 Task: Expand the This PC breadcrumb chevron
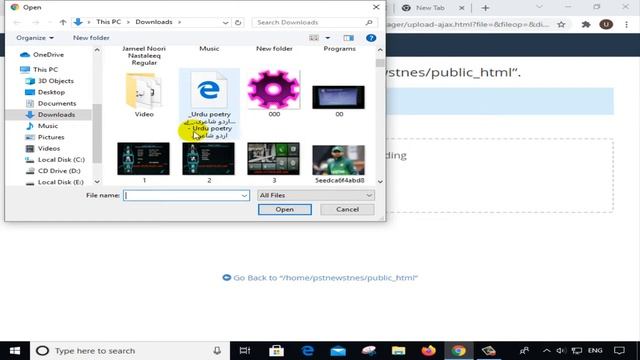pos(128,22)
